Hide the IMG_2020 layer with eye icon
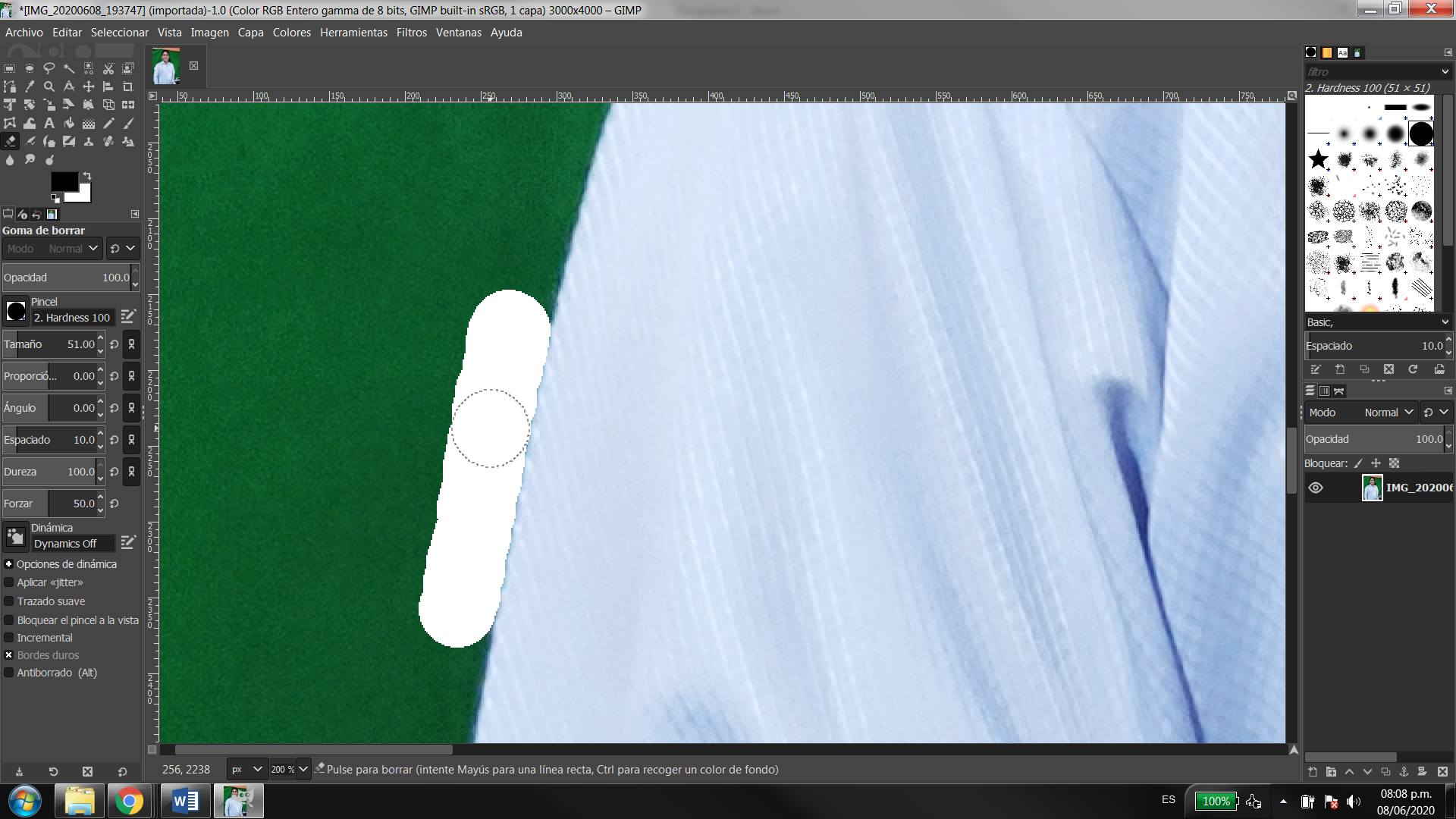The height and width of the screenshot is (819, 1456). (x=1316, y=488)
